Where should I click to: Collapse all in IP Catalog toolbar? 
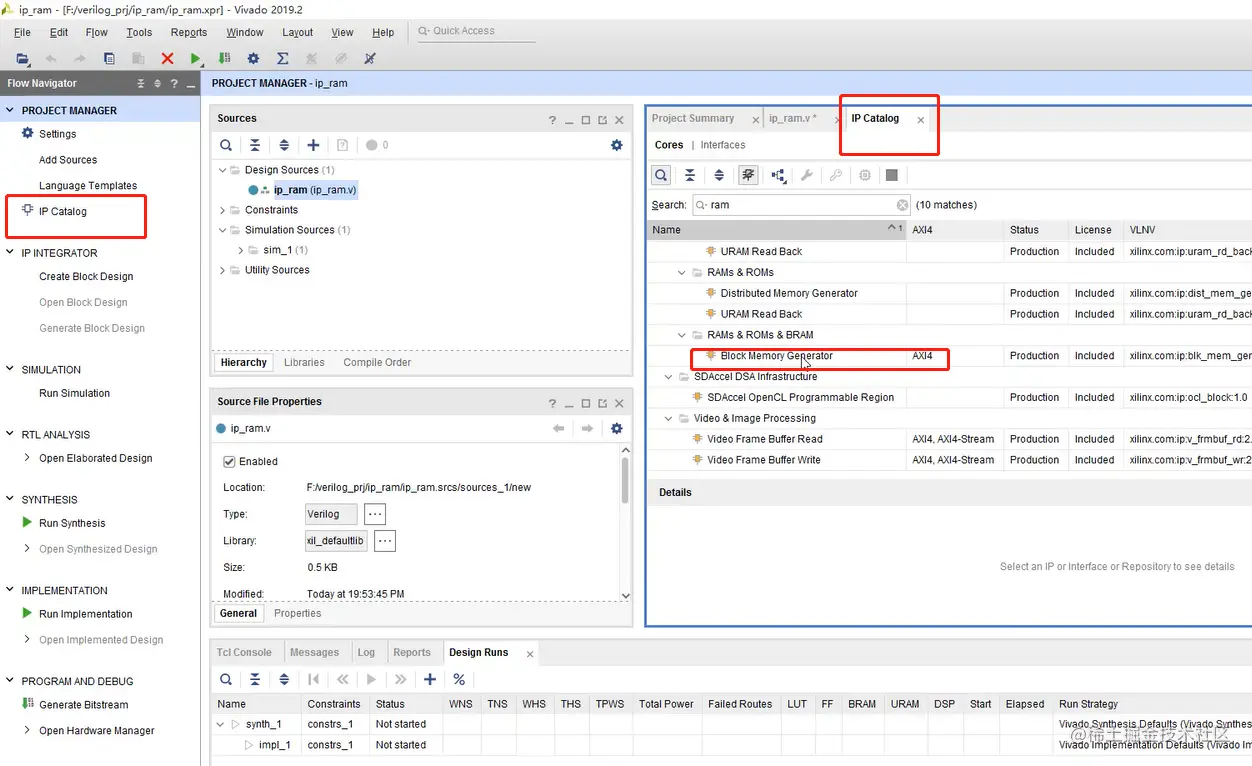(x=690, y=175)
